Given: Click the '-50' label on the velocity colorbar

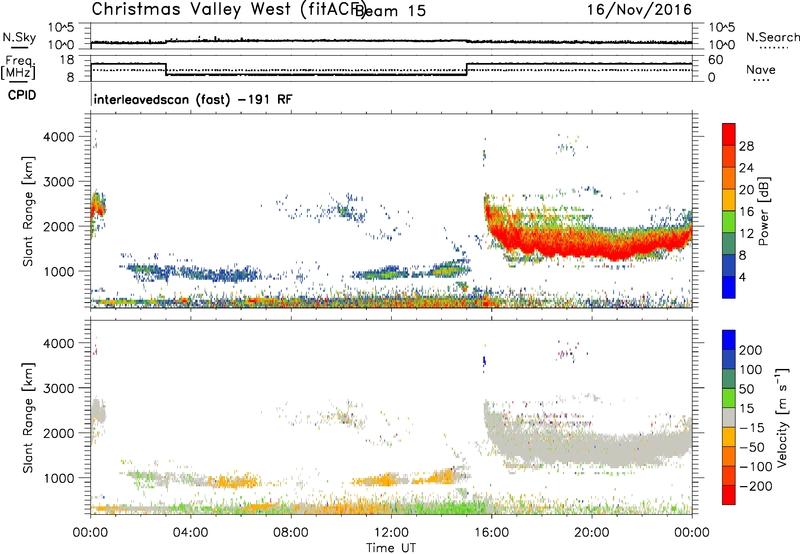Looking at the screenshot, I should click(x=752, y=447).
